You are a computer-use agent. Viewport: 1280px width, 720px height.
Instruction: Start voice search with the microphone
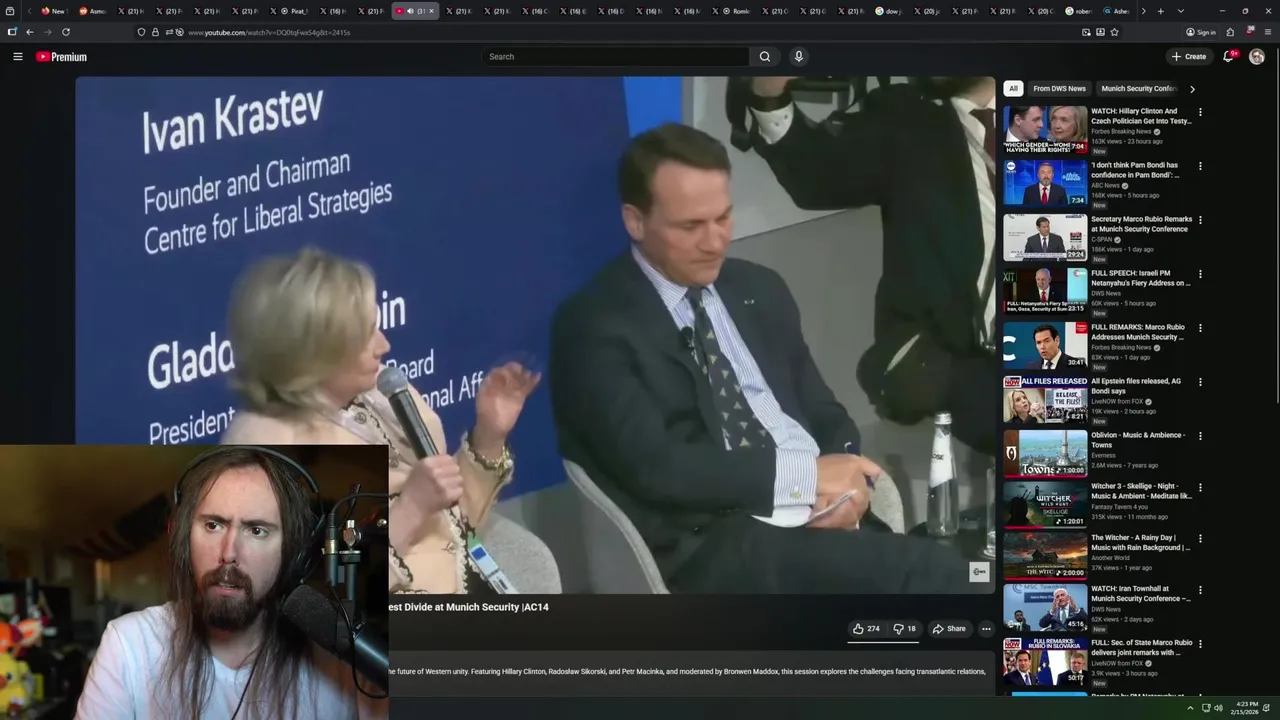[798, 57]
